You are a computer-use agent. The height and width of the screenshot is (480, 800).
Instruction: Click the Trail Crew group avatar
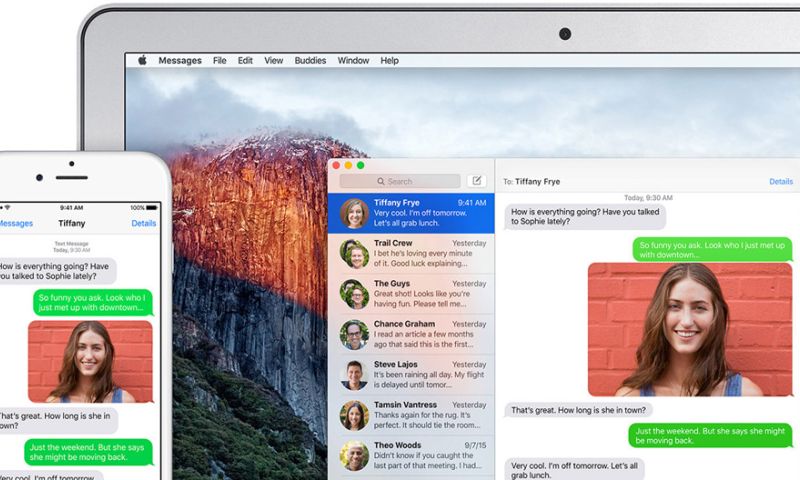pos(354,254)
